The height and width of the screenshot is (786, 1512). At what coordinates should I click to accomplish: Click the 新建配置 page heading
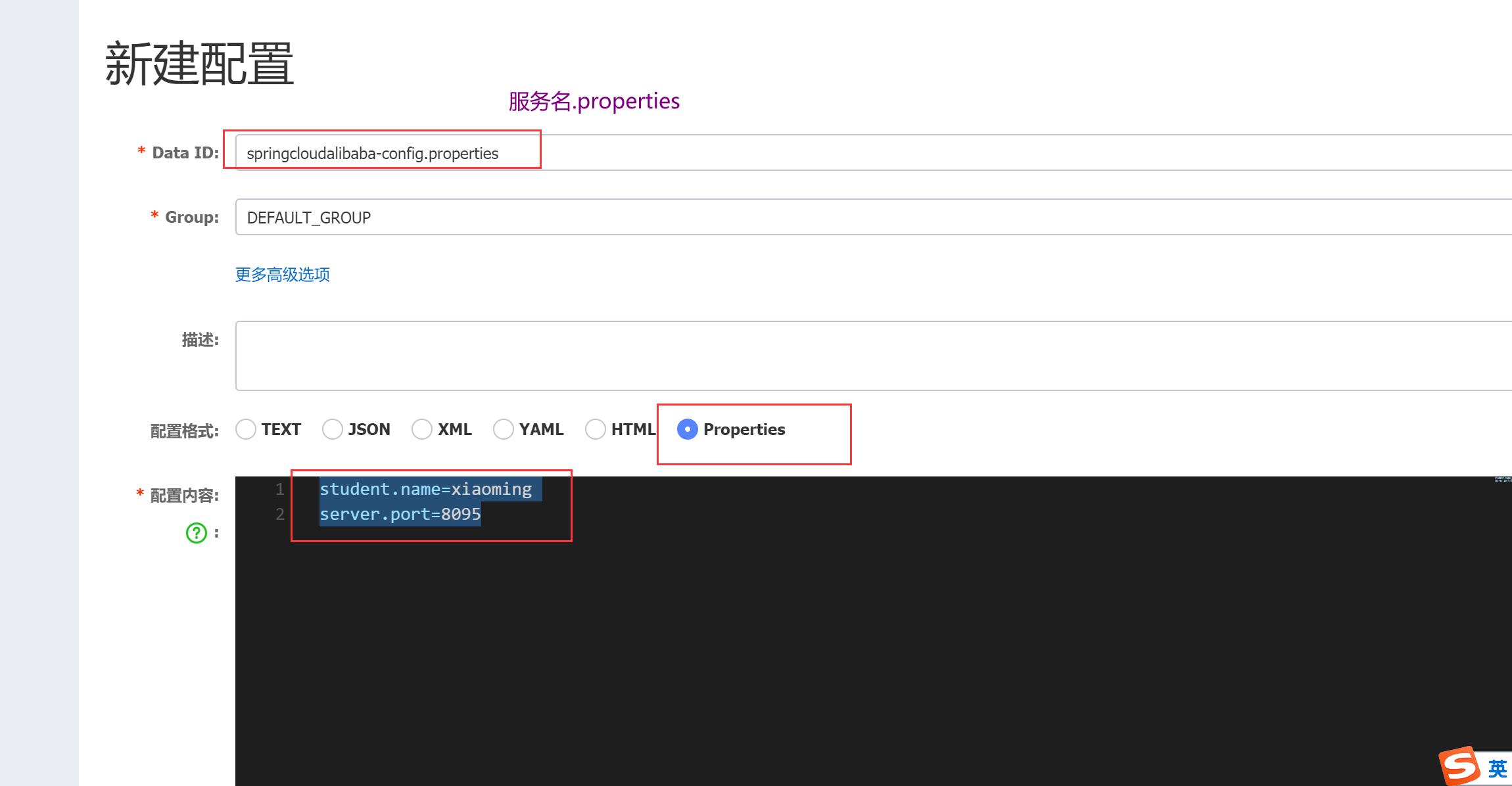click(x=199, y=63)
